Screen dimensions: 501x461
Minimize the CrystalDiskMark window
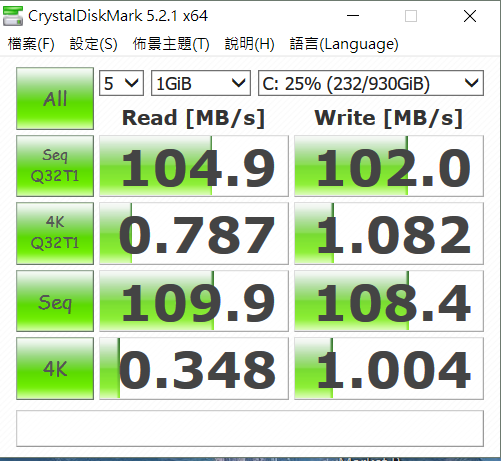click(353, 16)
